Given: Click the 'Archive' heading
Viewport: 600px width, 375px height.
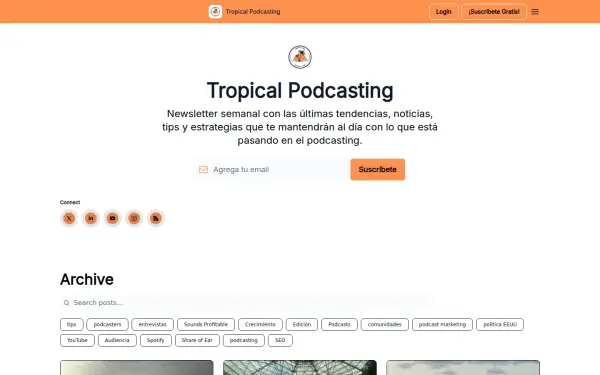Looking at the screenshot, I should pyautogui.click(x=87, y=280).
